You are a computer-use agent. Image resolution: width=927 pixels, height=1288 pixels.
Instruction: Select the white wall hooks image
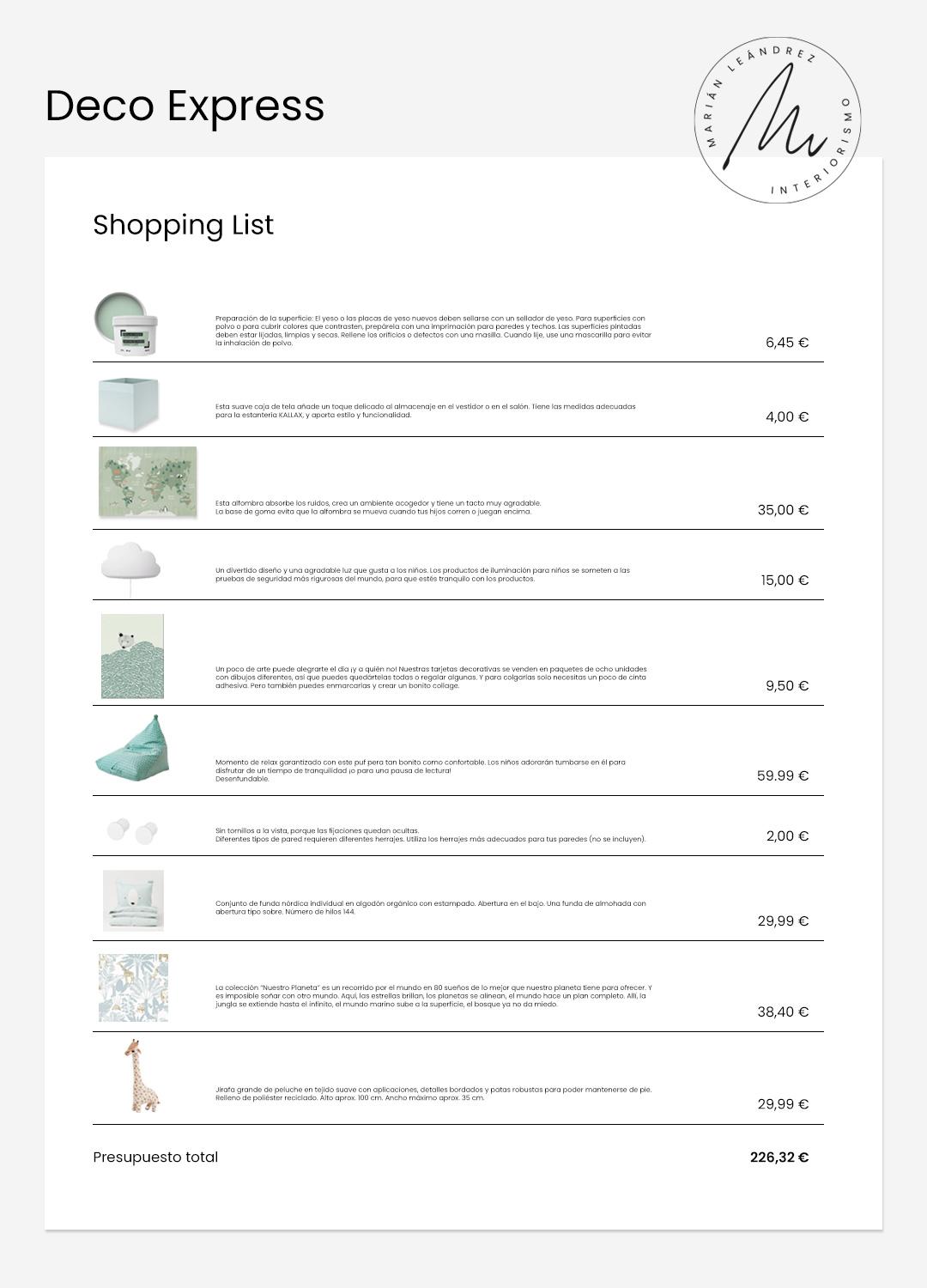coord(133,830)
